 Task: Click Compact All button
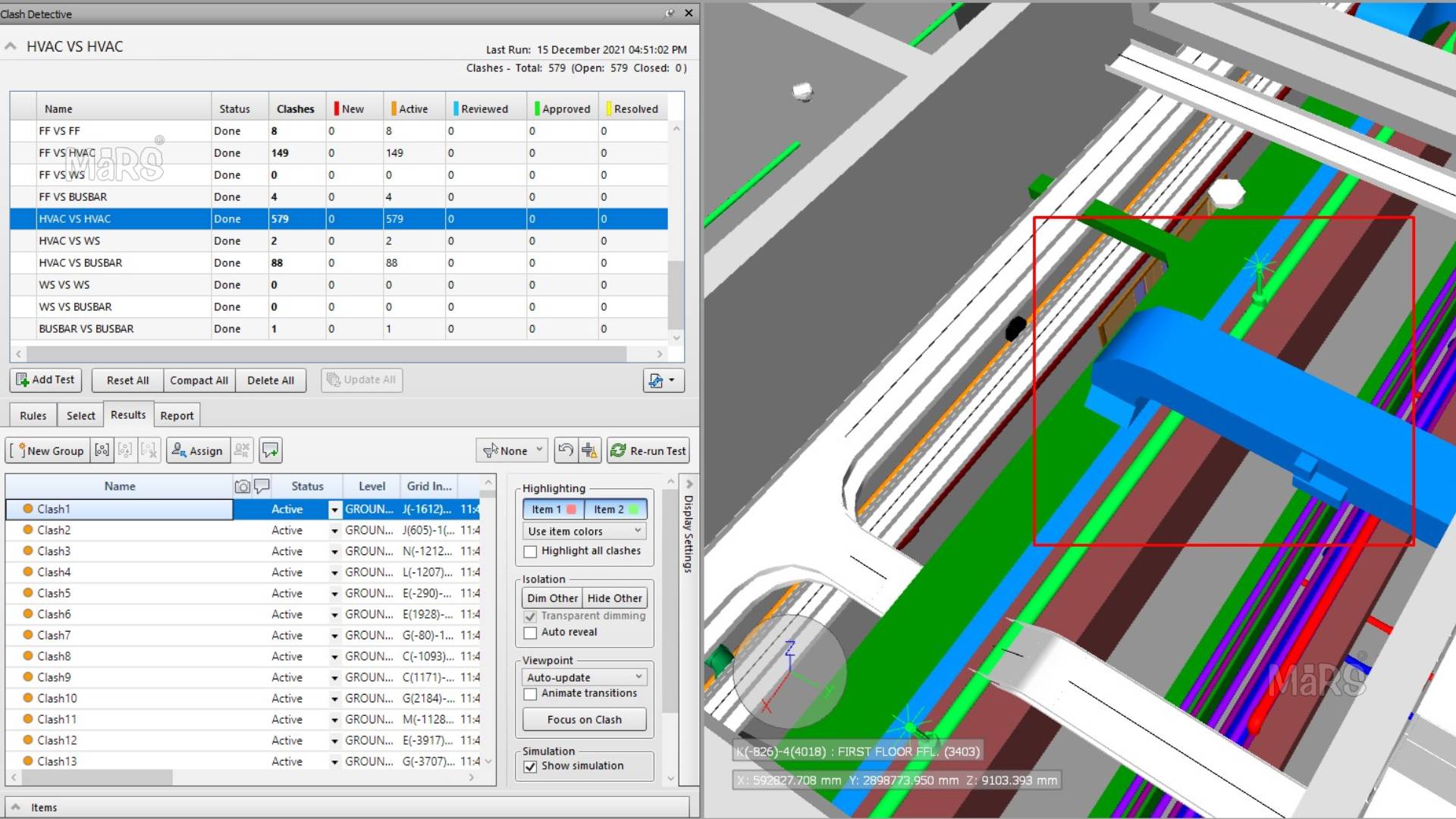tap(199, 380)
